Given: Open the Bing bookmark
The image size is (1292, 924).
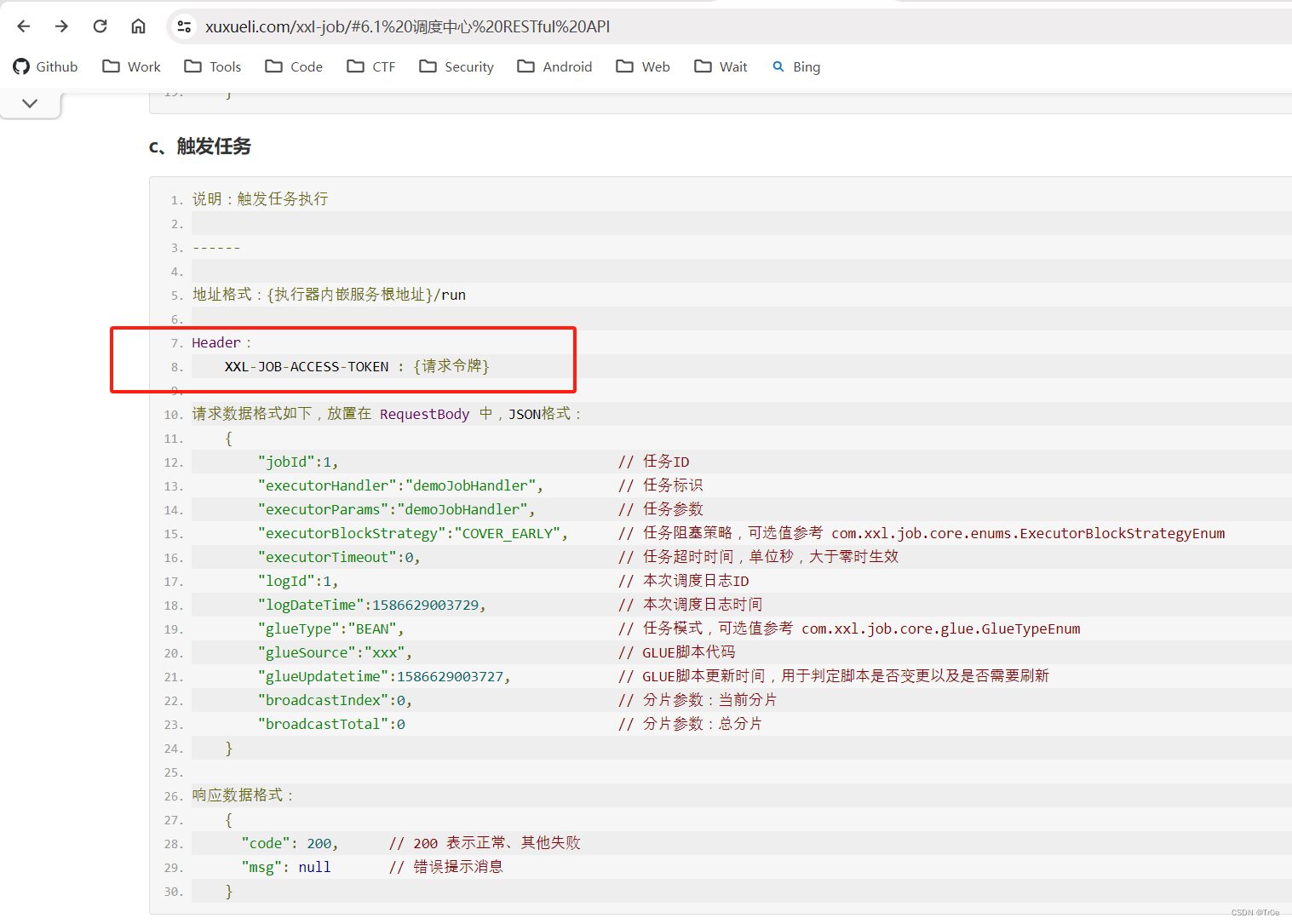Looking at the screenshot, I should pos(796,66).
